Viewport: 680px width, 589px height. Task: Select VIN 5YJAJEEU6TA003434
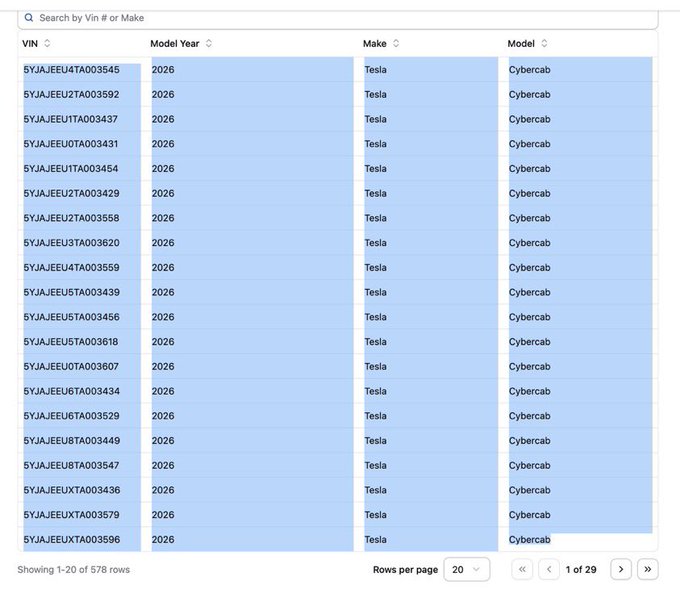[72, 391]
